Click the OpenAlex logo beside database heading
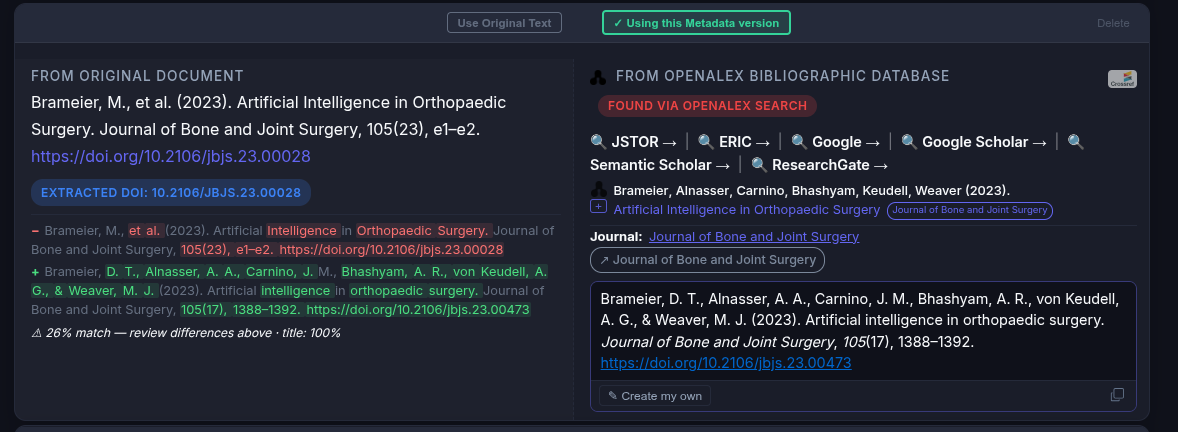Screen dimensions: 1178x432 pos(598,77)
